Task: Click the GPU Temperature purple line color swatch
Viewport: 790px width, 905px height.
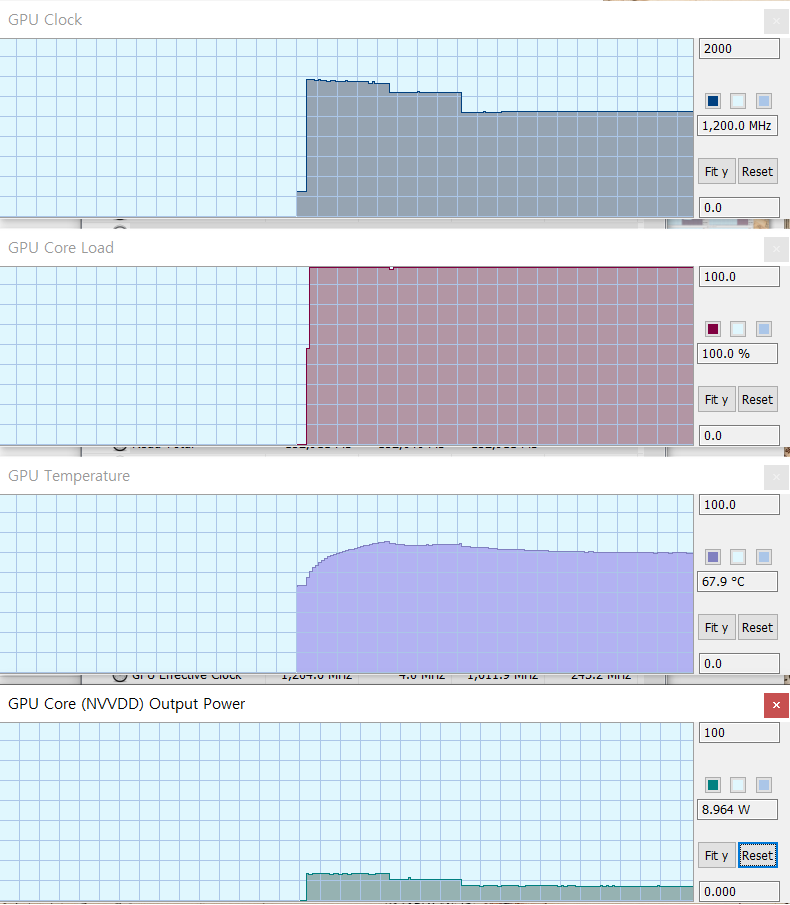Action: (713, 557)
